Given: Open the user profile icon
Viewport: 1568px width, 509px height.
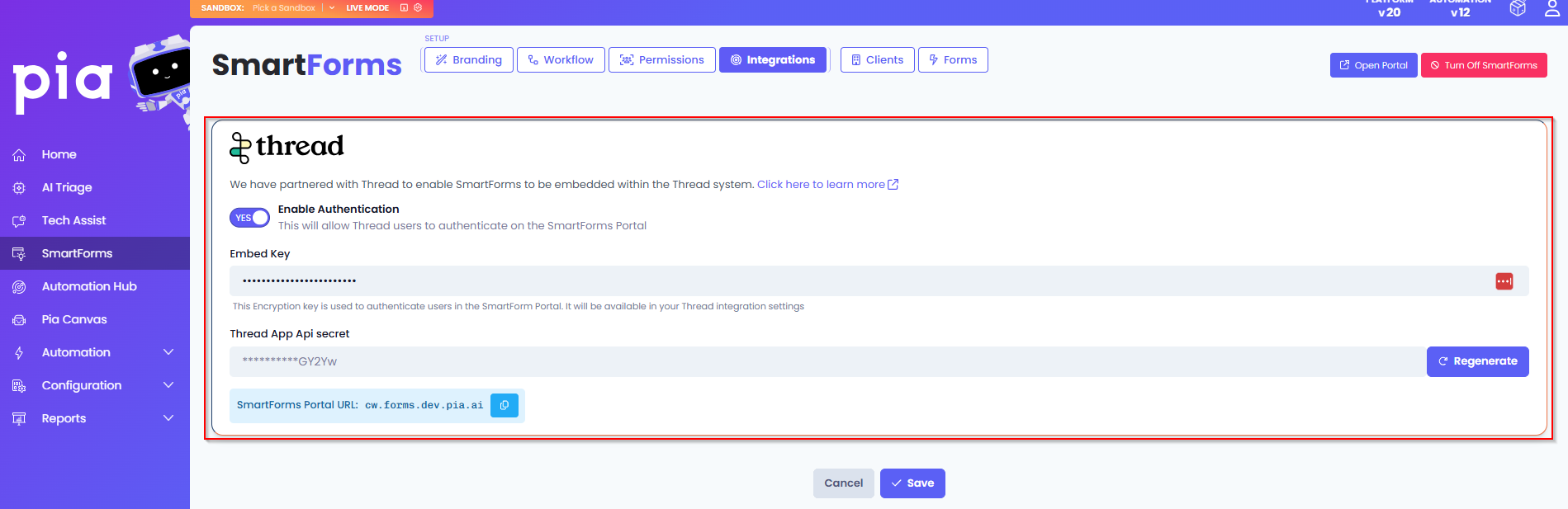Looking at the screenshot, I should (1551, 9).
